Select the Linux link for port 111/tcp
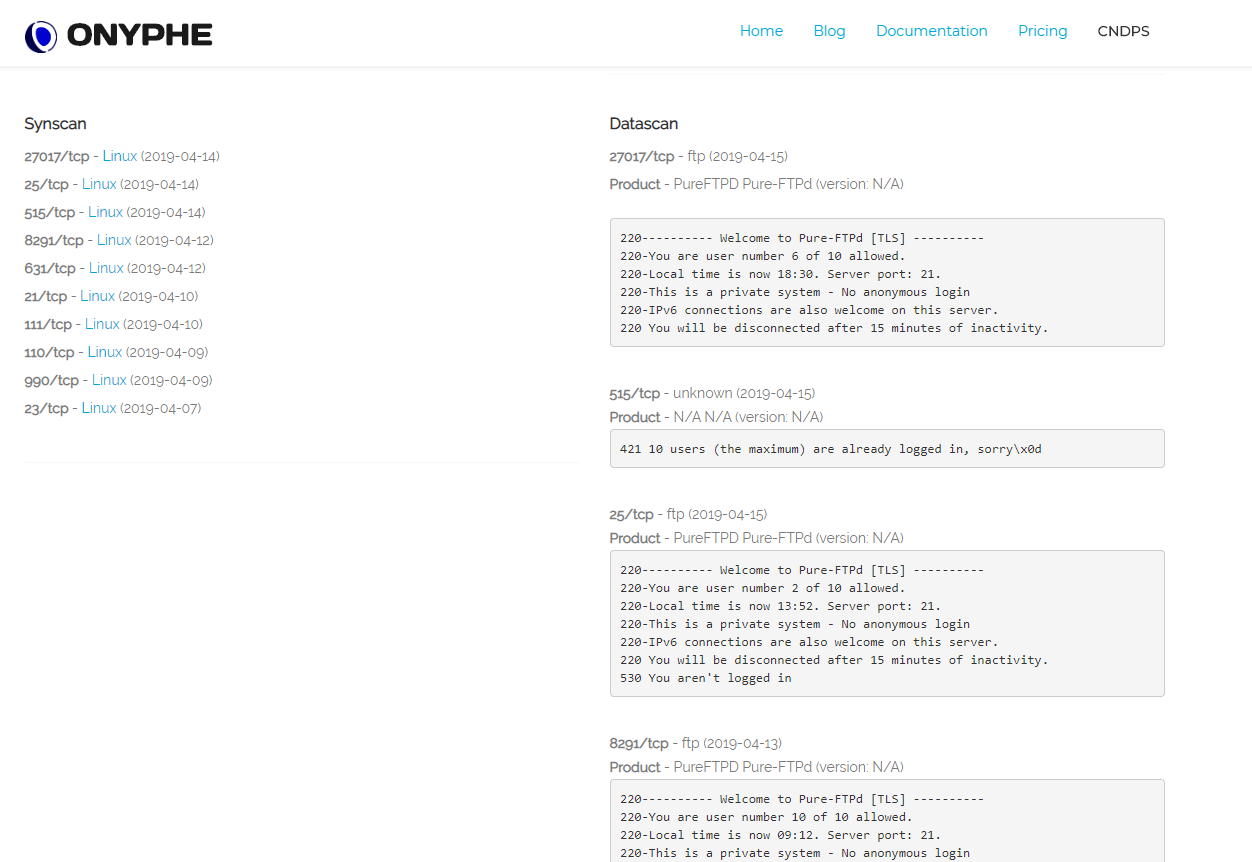The height and width of the screenshot is (862, 1252). tap(102, 324)
